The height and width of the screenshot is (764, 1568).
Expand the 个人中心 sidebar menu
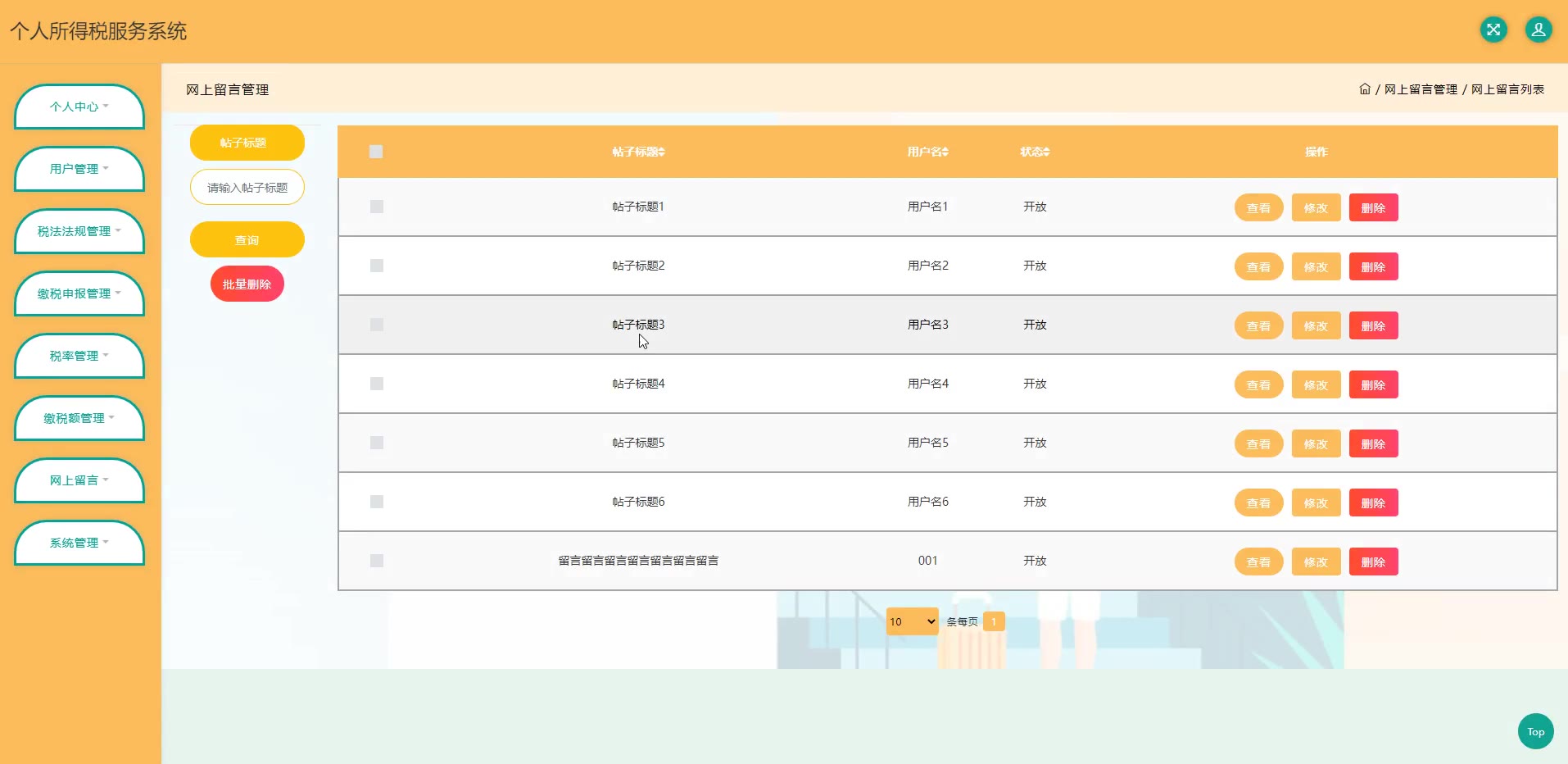(79, 107)
